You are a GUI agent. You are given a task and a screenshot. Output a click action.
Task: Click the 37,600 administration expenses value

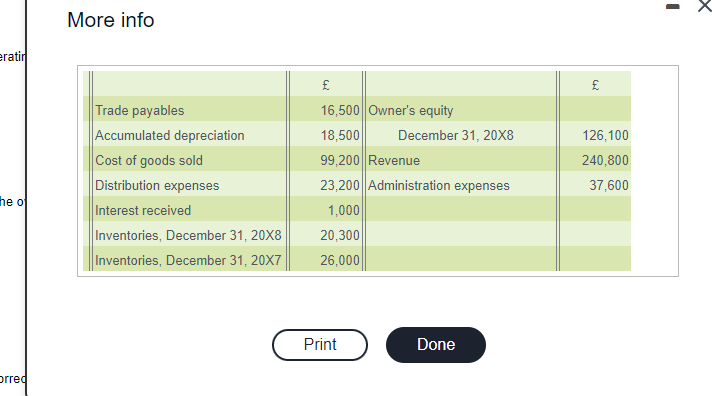(609, 185)
